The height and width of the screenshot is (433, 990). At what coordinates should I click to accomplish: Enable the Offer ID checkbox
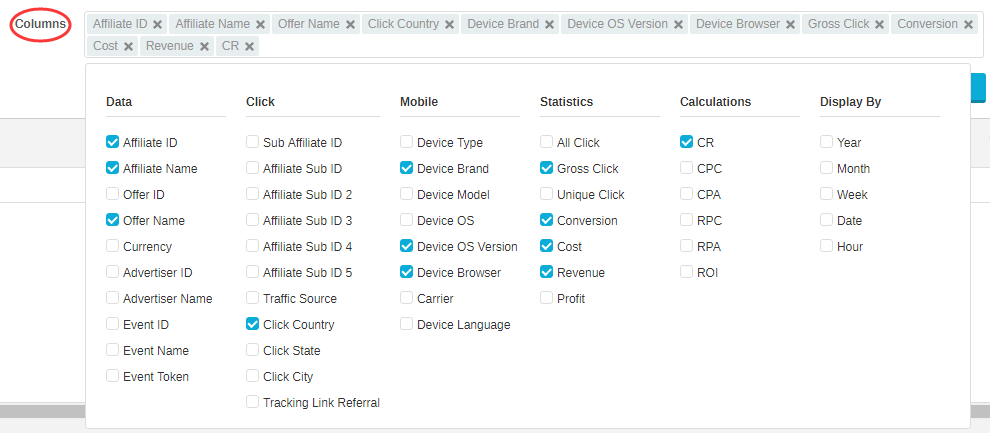click(x=112, y=194)
